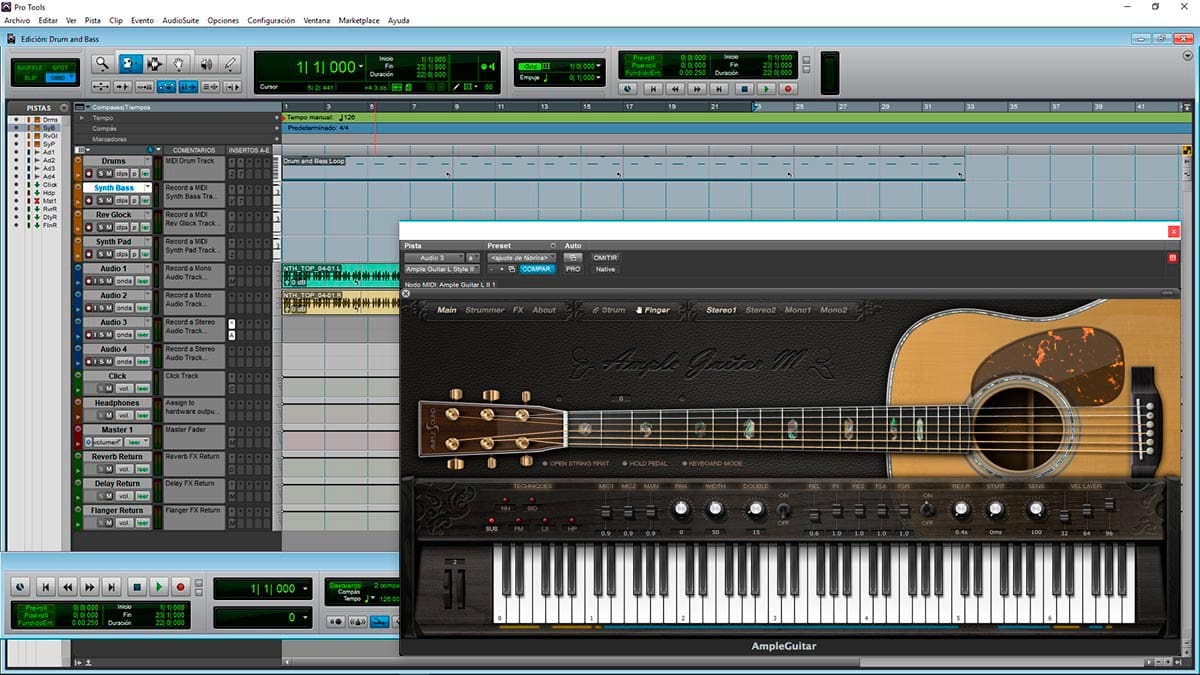Open the AudioSuite menu
Screen dimensions: 1200x675
pyautogui.click(x=180, y=20)
